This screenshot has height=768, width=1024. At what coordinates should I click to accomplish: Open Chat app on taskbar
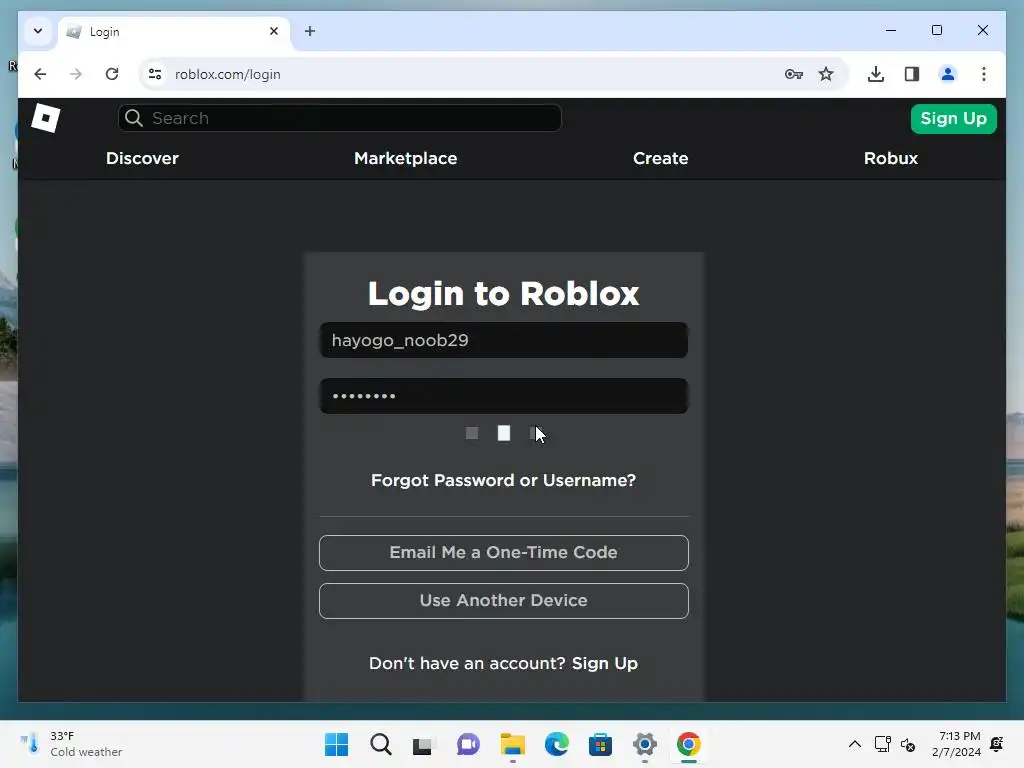click(468, 744)
